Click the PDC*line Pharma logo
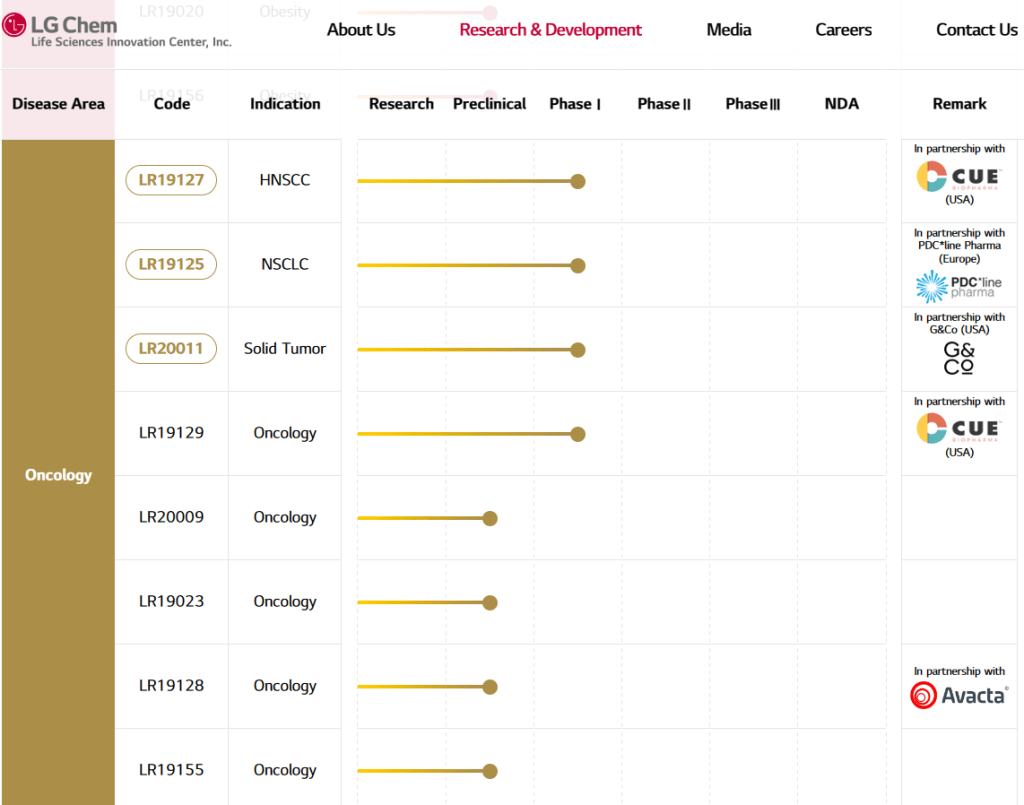The width and height of the screenshot is (1024, 805). [958, 286]
